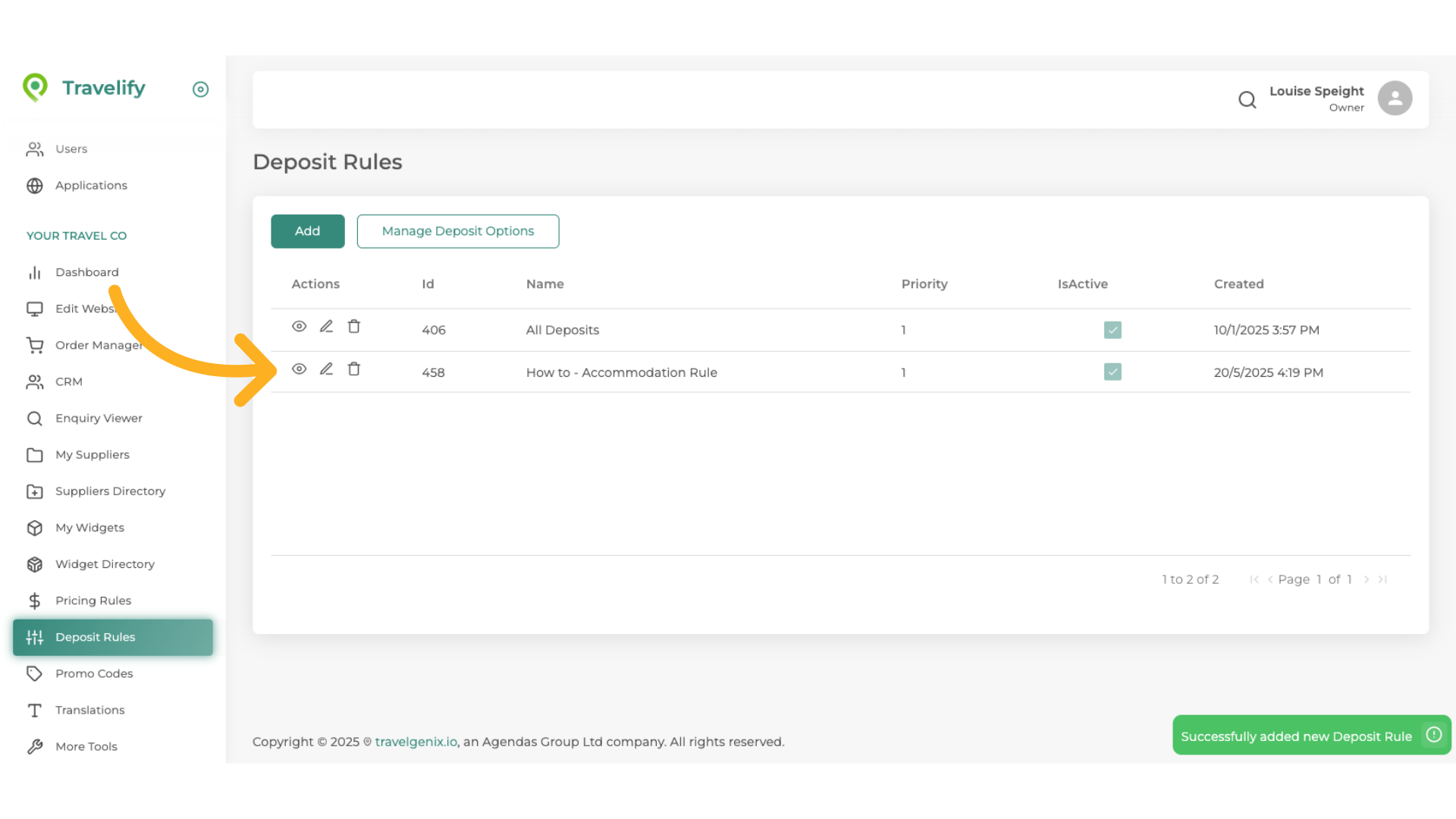Edit the All Deposits rule

[x=326, y=326]
